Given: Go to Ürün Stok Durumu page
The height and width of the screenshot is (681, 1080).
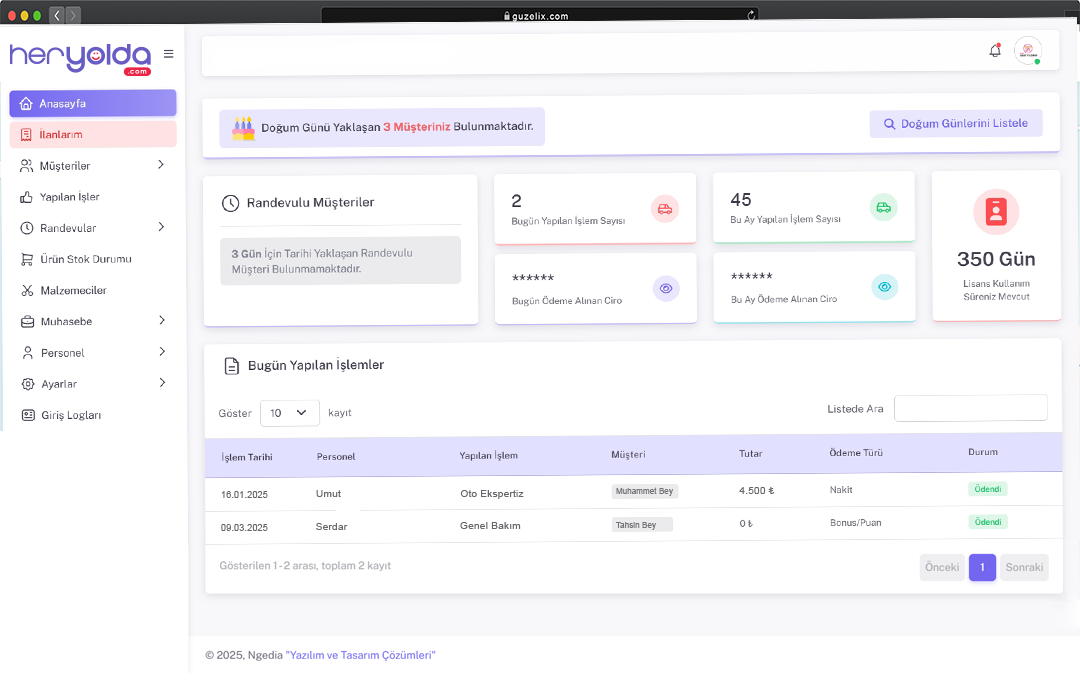Looking at the screenshot, I should (85, 259).
